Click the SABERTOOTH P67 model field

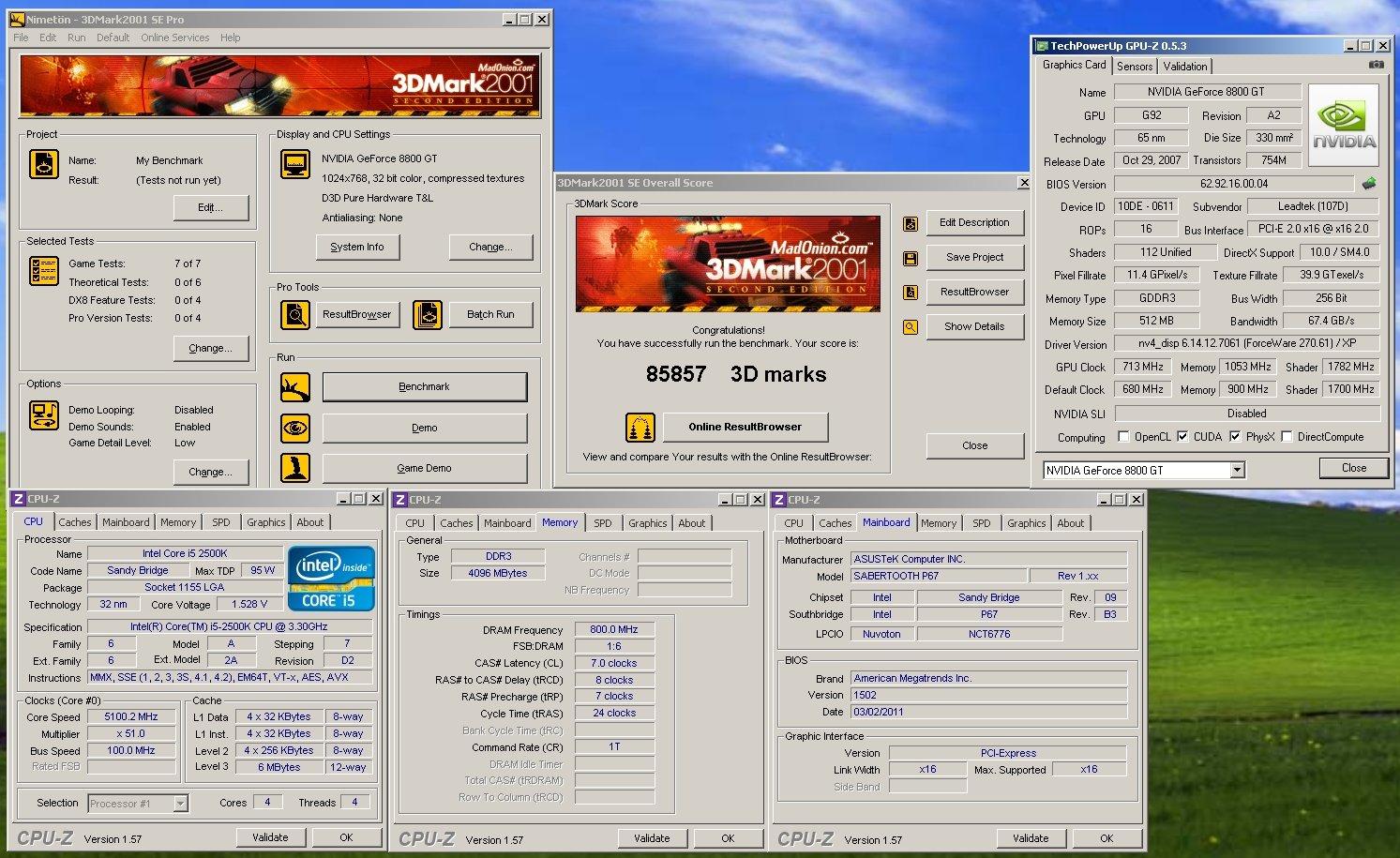(938, 577)
